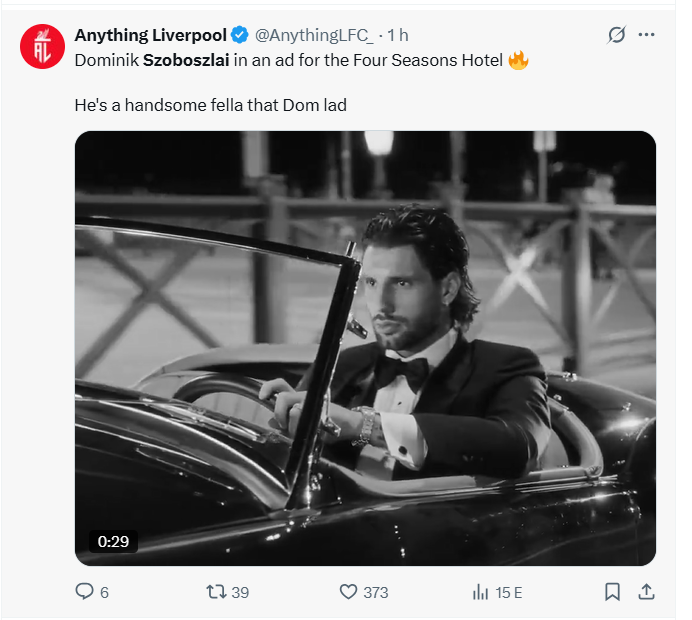This screenshot has height=620, width=692.
Task: Repost the tweet using retweet icon
Action: (215, 592)
